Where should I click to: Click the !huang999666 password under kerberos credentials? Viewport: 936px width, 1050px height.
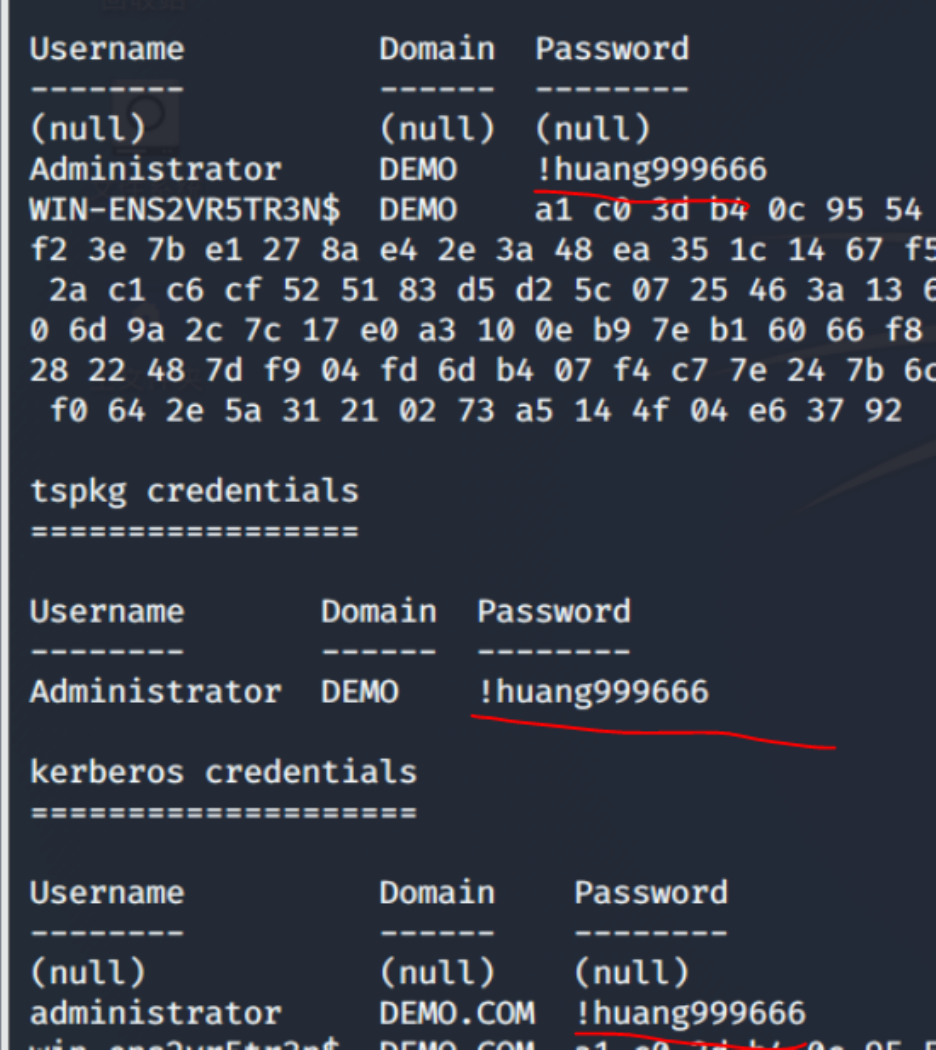tap(690, 1013)
